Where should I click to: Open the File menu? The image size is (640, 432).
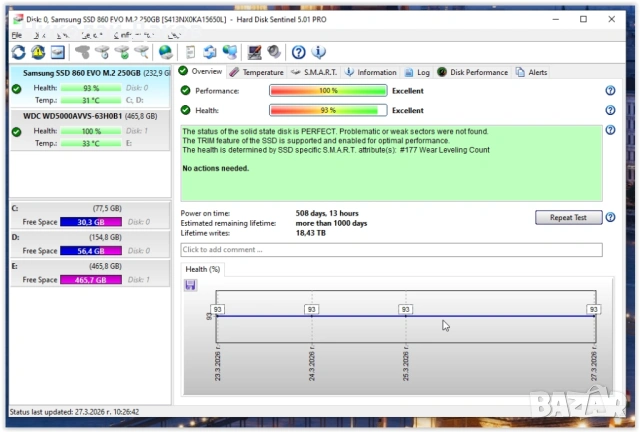(x=16, y=34)
